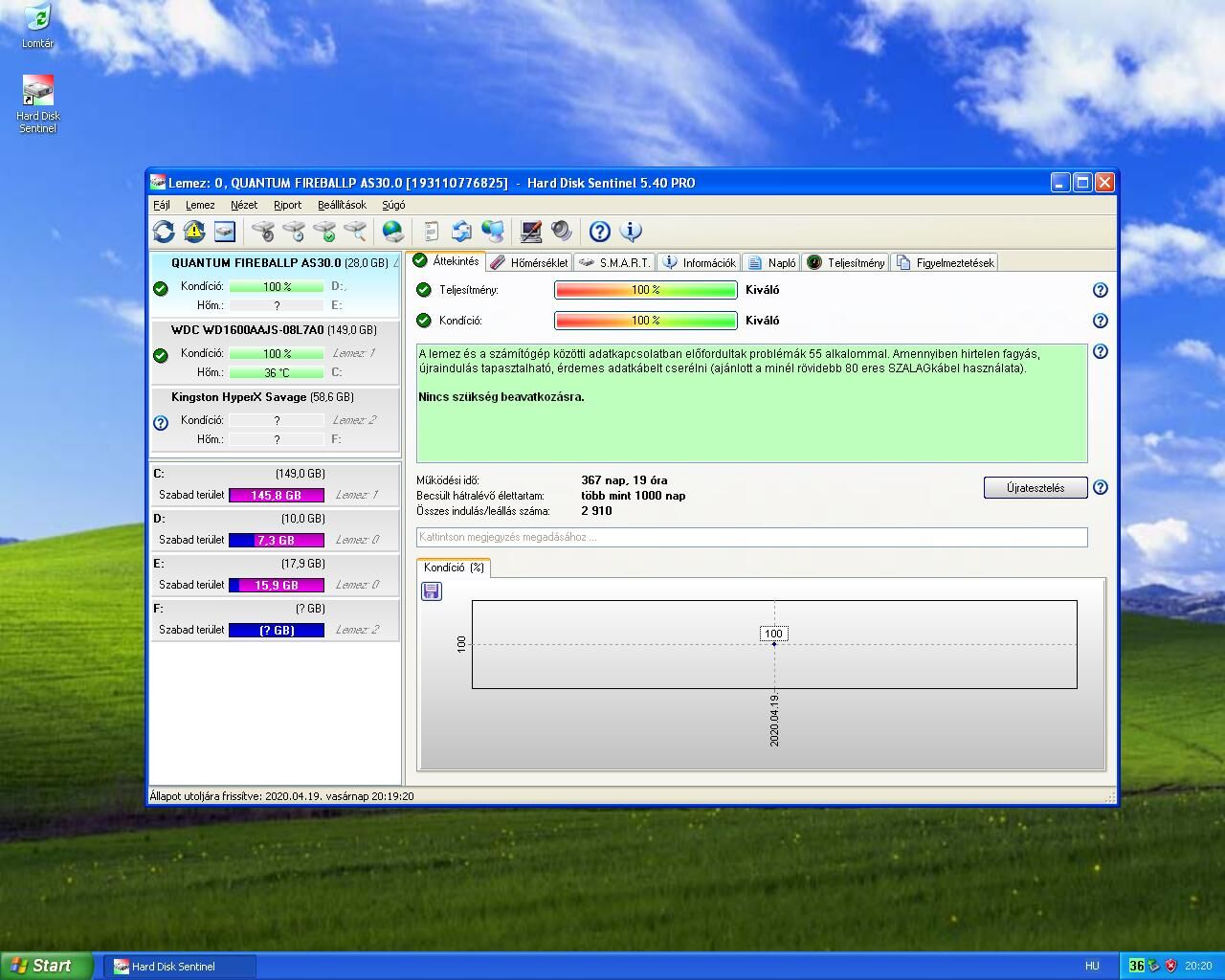Click the status bar text Állapot utoljára frissítve

point(282,796)
